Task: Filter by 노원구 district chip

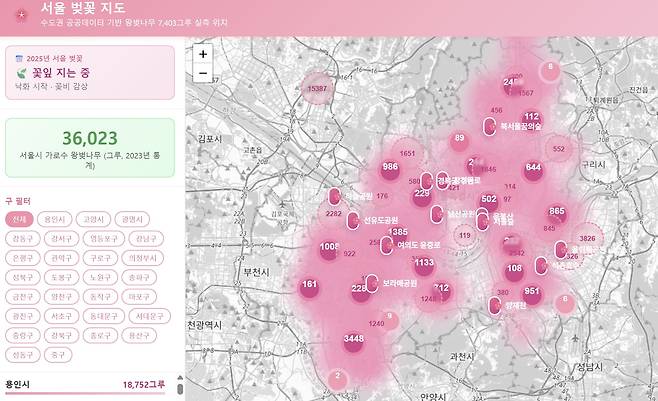Action: tap(100, 277)
